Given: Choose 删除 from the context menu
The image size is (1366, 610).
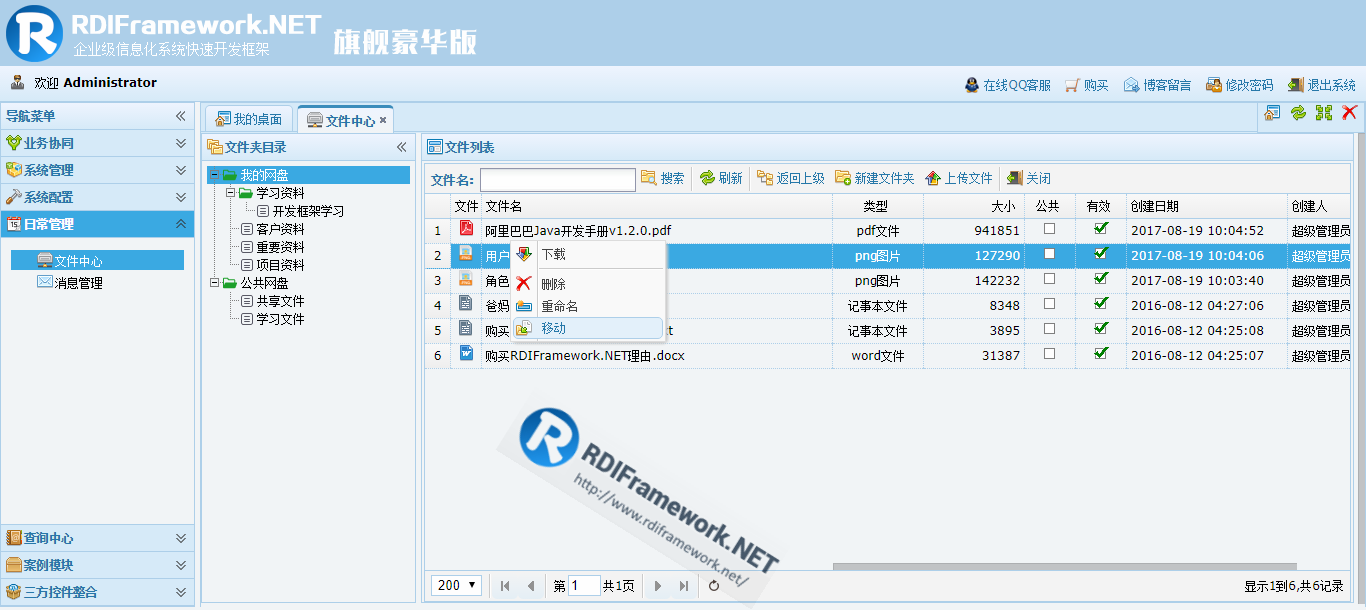Looking at the screenshot, I should point(588,284).
